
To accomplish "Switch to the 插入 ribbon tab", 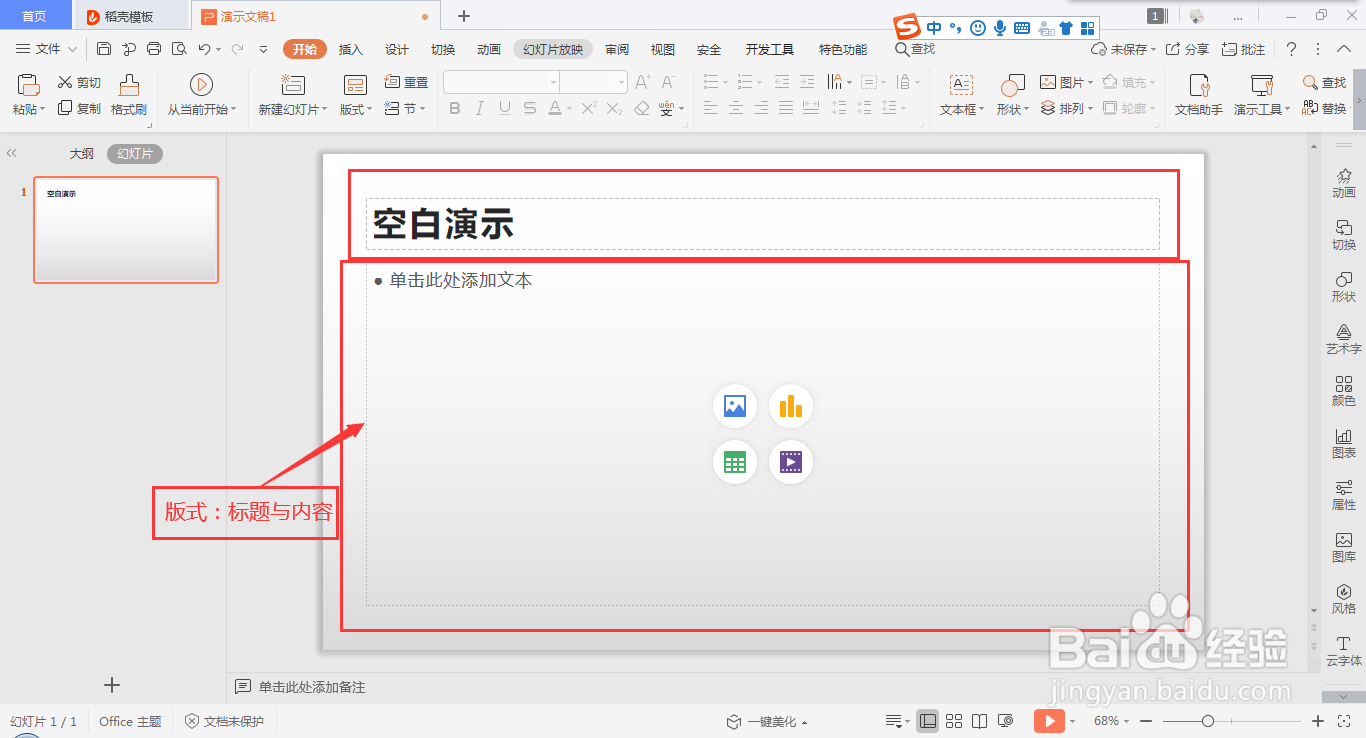I will [350, 48].
